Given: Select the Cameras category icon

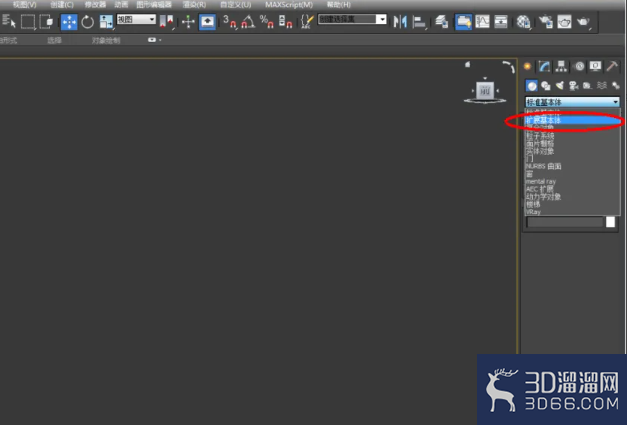Looking at the screenshot, I should pos(573,86).
